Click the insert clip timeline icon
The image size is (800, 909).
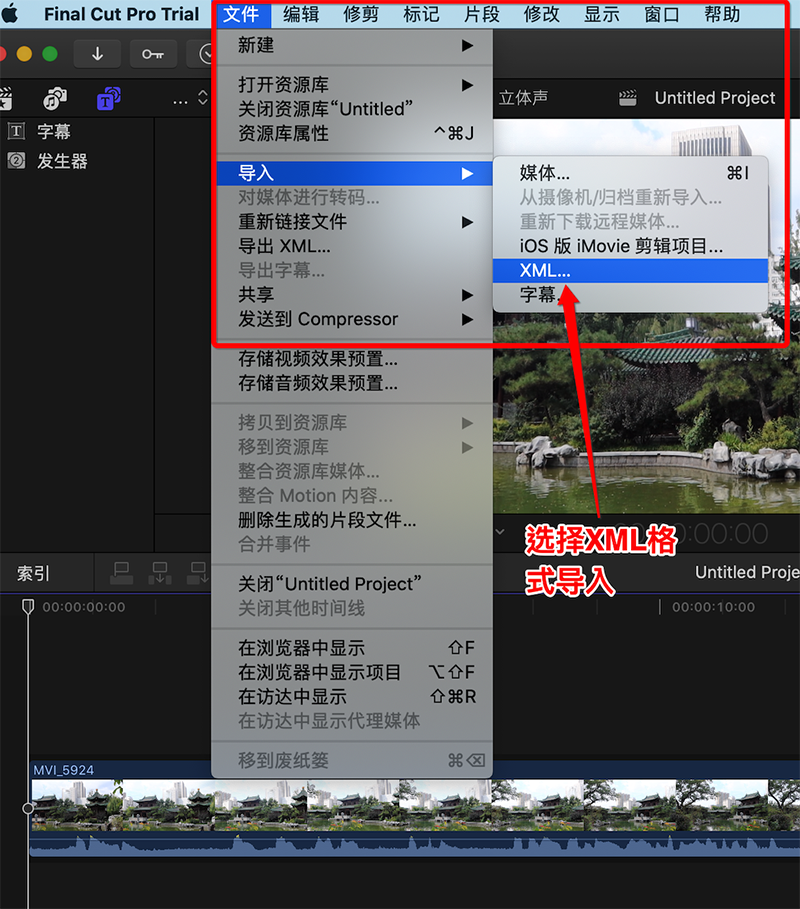point(160,573)
